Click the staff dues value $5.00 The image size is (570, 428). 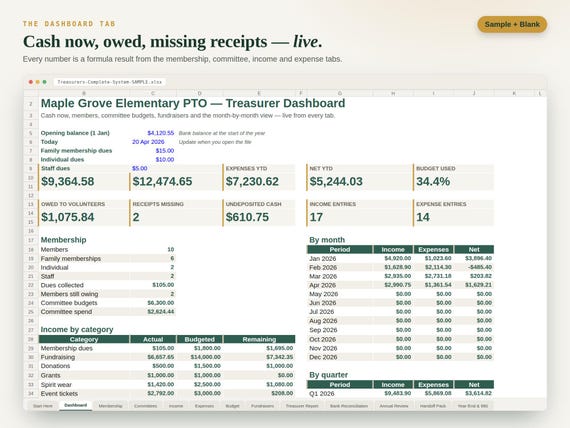coord(140,168)
